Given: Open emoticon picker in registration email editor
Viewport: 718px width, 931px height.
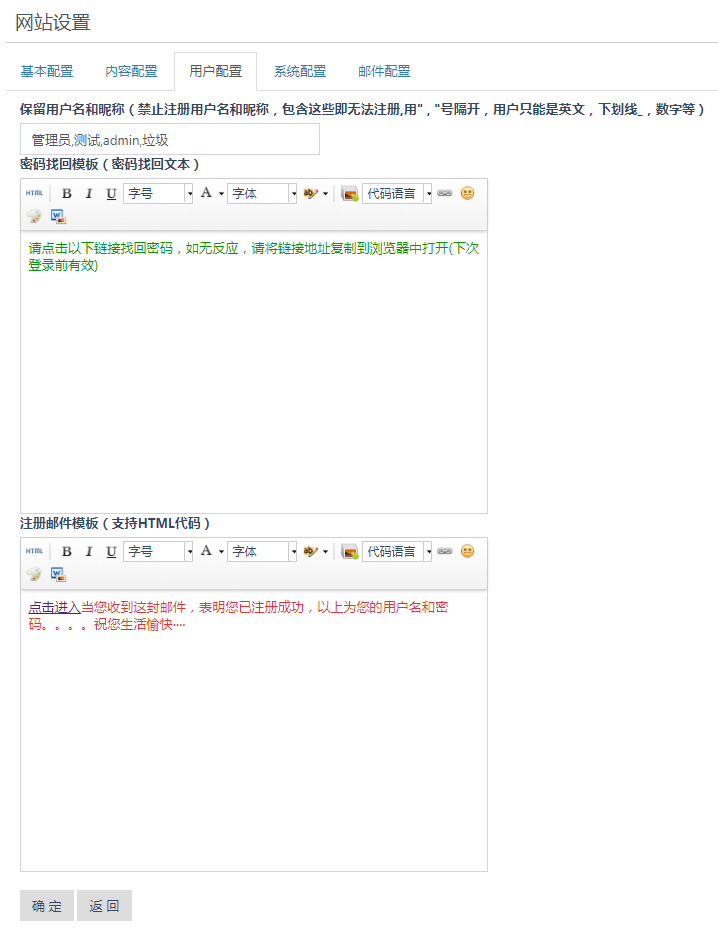Looking at the screenshot, I should (467, 551).
